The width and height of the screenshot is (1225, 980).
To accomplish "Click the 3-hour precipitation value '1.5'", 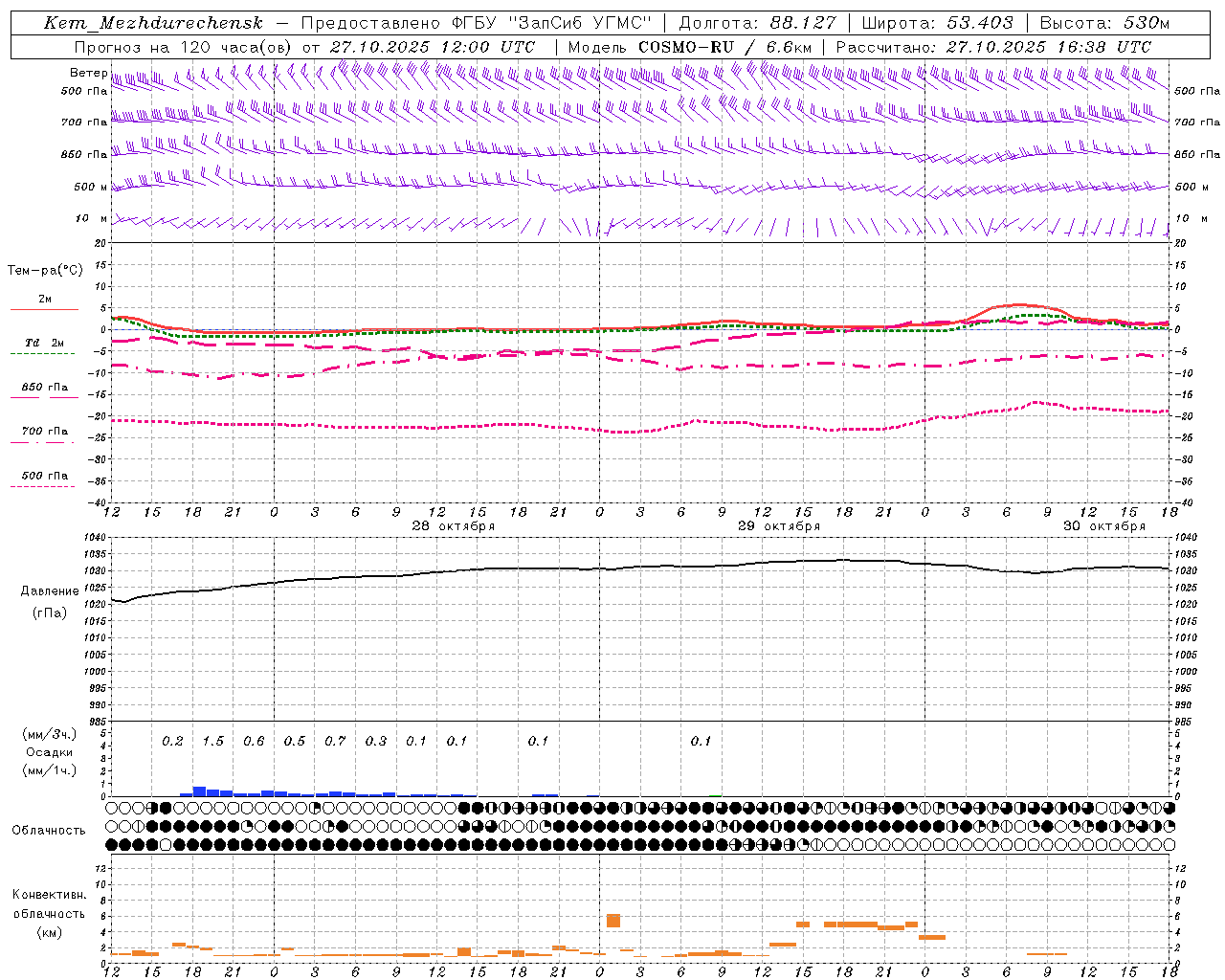I will pos(212,742).
